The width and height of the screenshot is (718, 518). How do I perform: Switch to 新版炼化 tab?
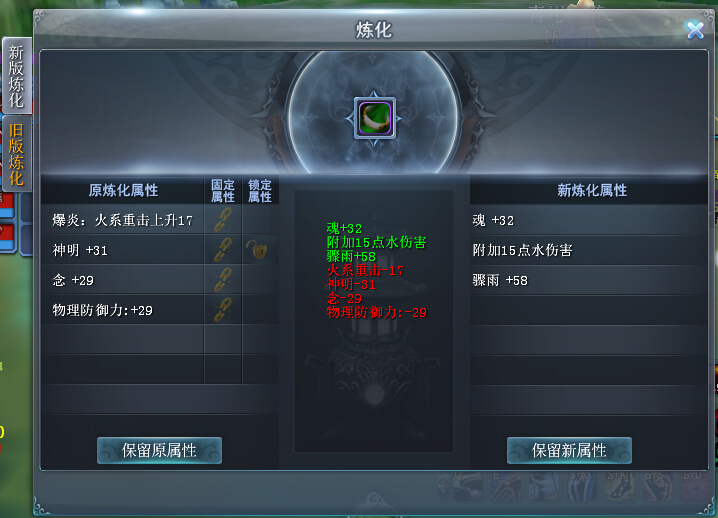pyautogui.click(x=17, y=76)
